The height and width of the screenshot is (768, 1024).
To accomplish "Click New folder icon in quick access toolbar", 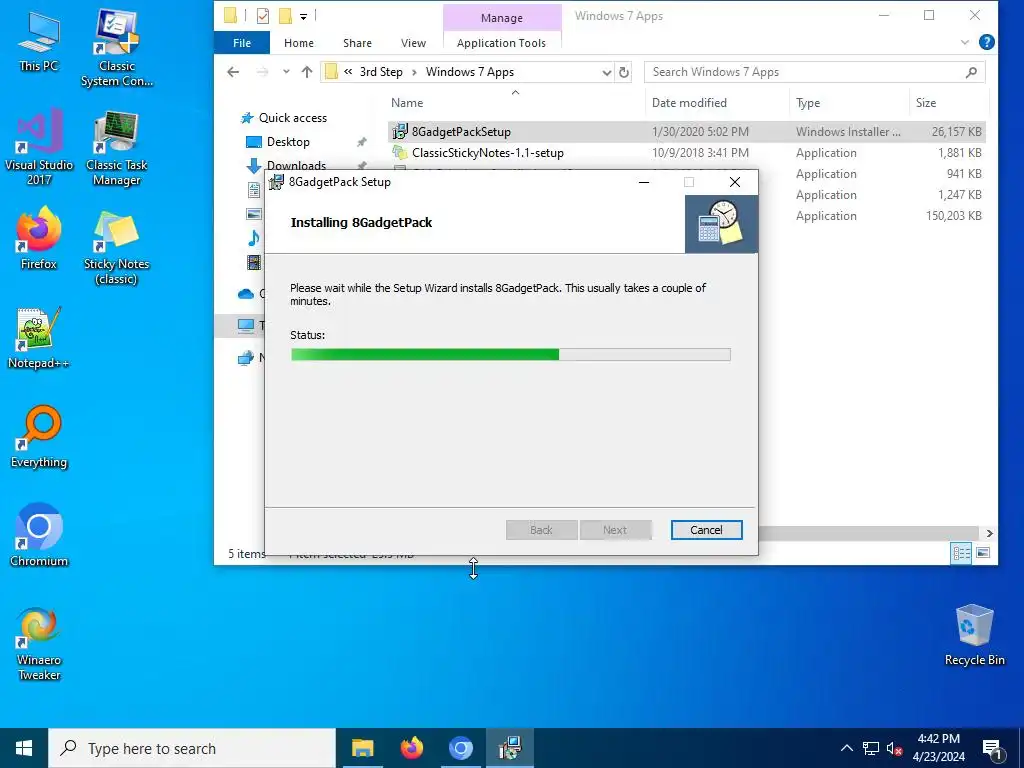I will [285, 16].
